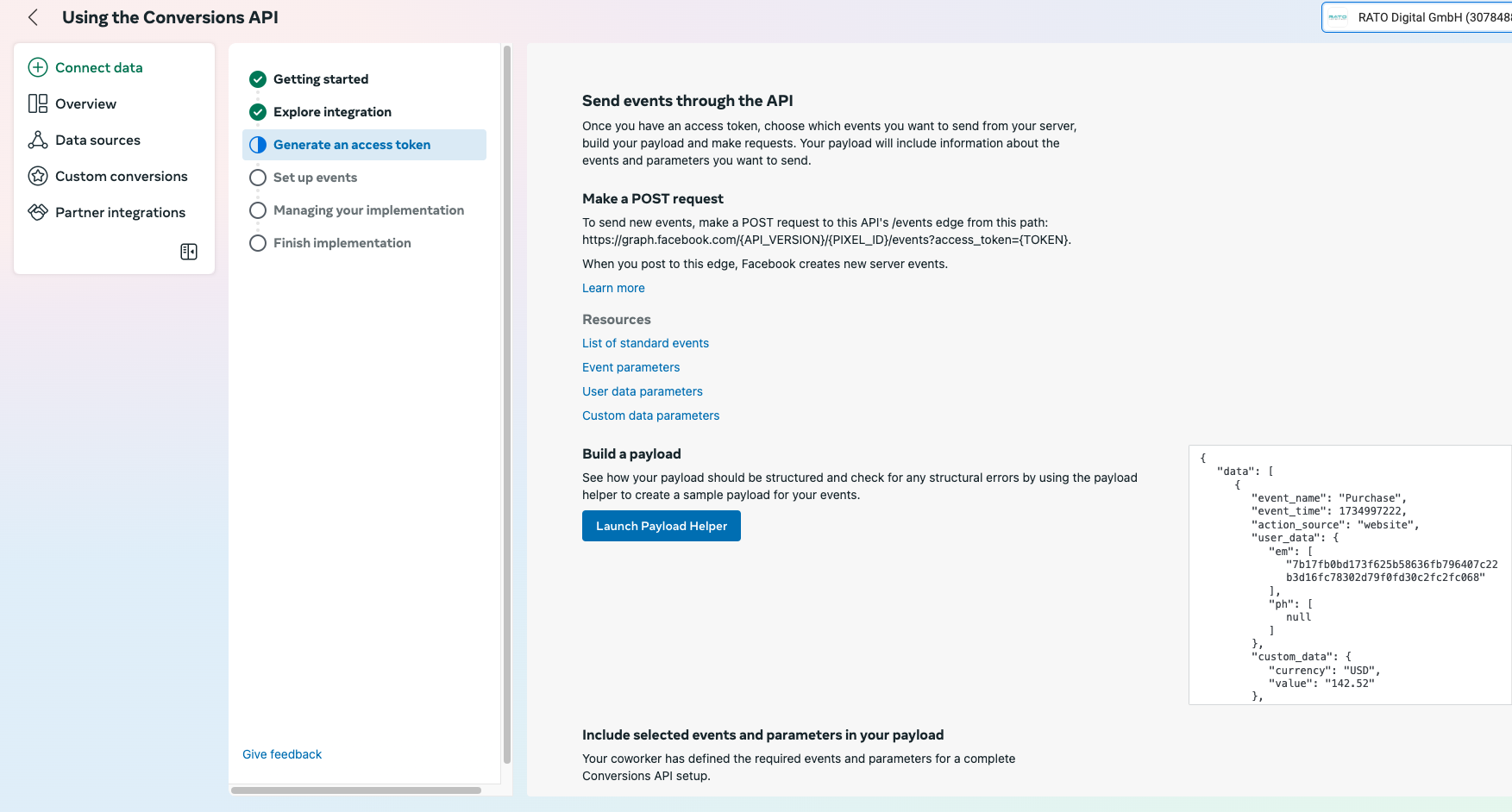
Task: Click the Getting started completed checkmark
Action: coord(257,78)
